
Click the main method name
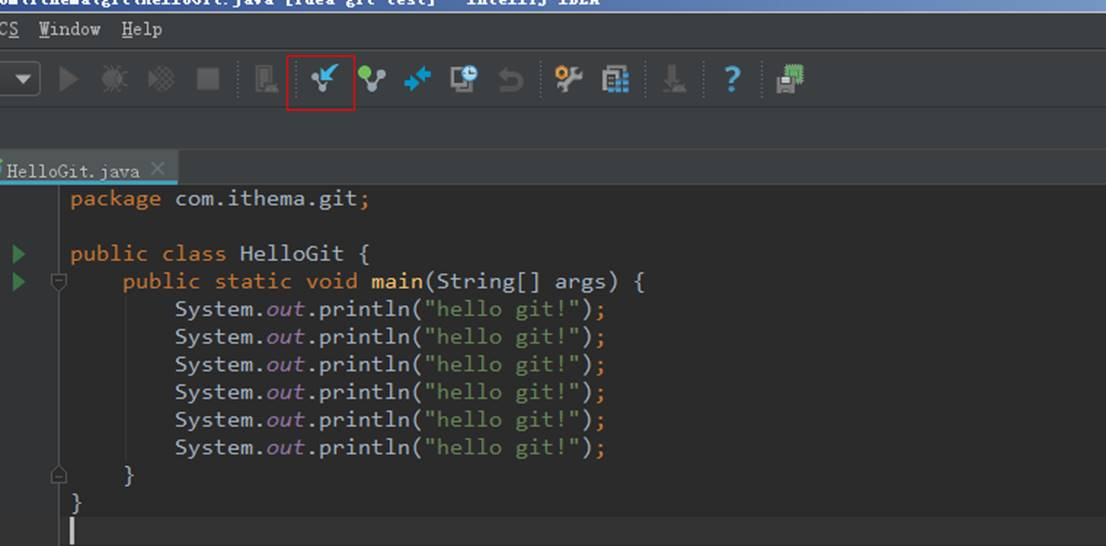tap(397, 282)
